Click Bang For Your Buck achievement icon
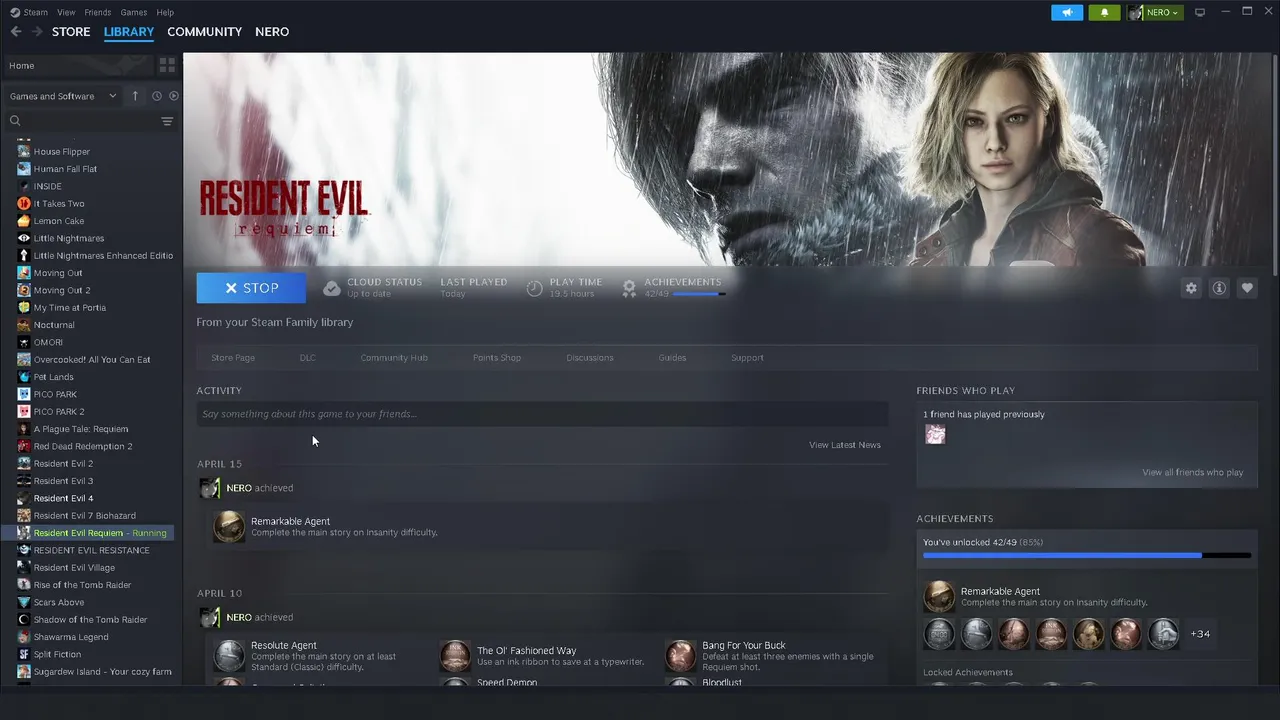Image resolution: width=1280 pixels, height=720 pixels. 680,656
